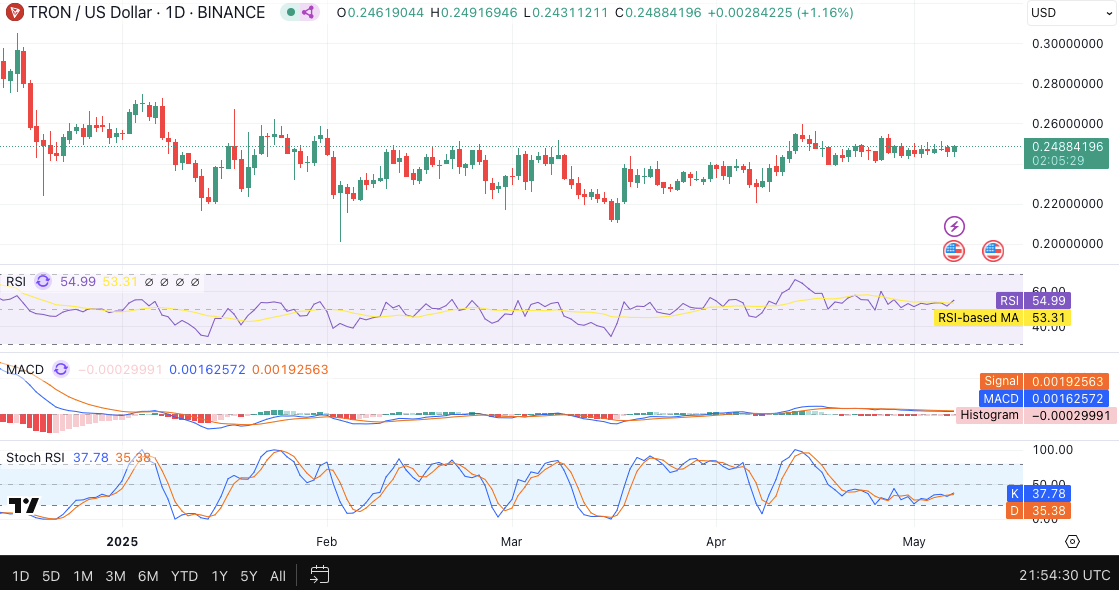Click the 0.28000000 price axis label
Viewport: 1119px width, 590px height.
coord(1068,83)
